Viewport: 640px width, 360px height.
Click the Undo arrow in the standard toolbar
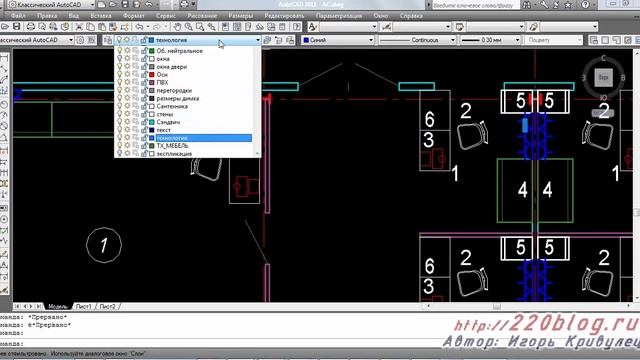pyautogui.click(x=139, y=27)
